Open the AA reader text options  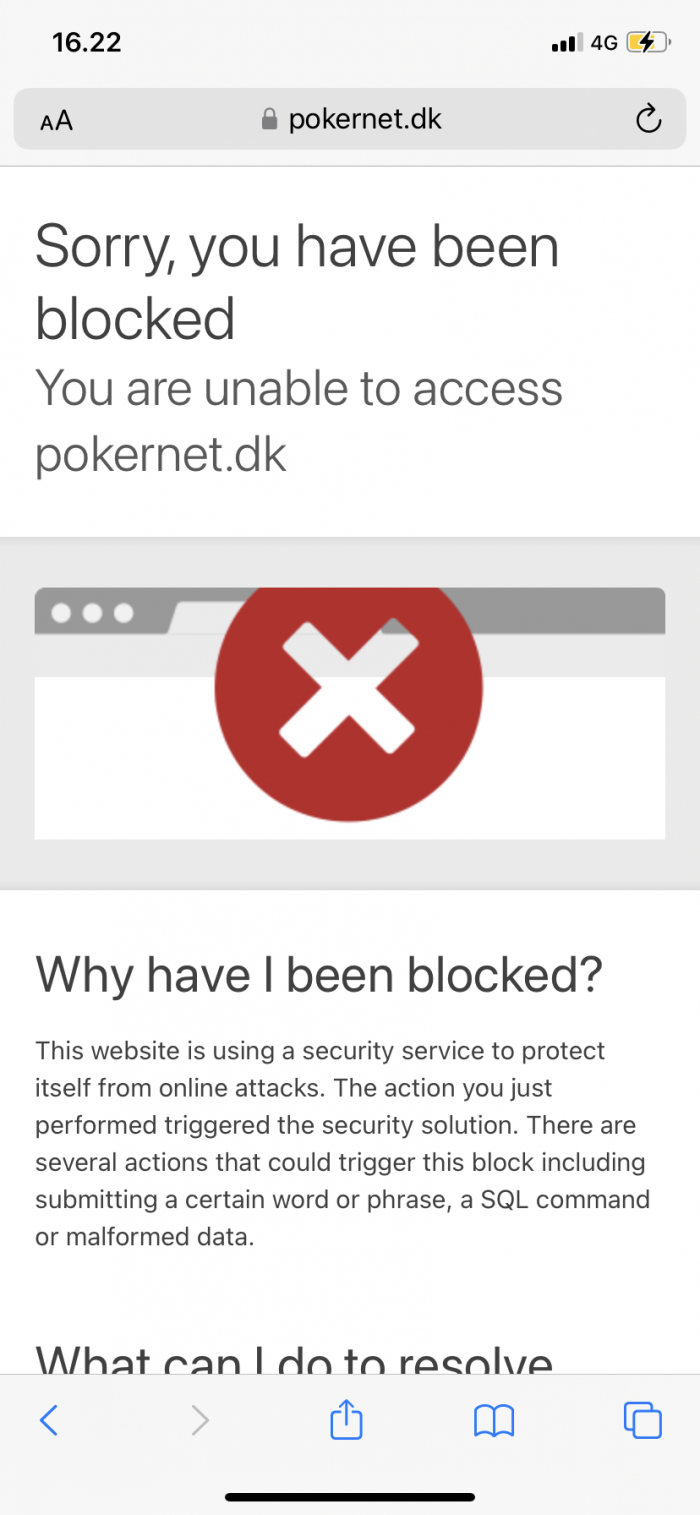pos(56,122)
